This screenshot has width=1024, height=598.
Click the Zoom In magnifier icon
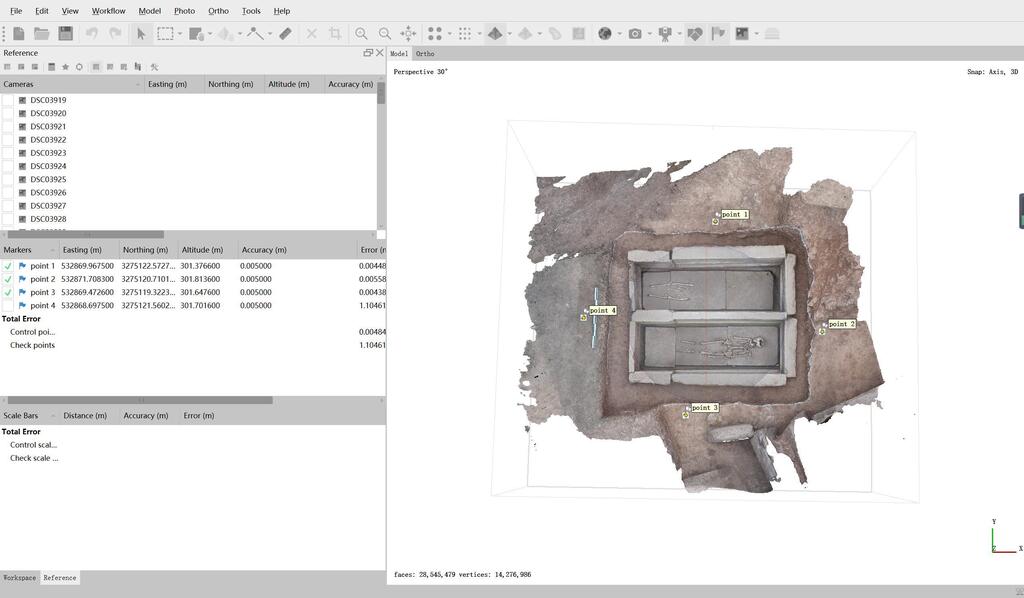click(x=361, y=33)
